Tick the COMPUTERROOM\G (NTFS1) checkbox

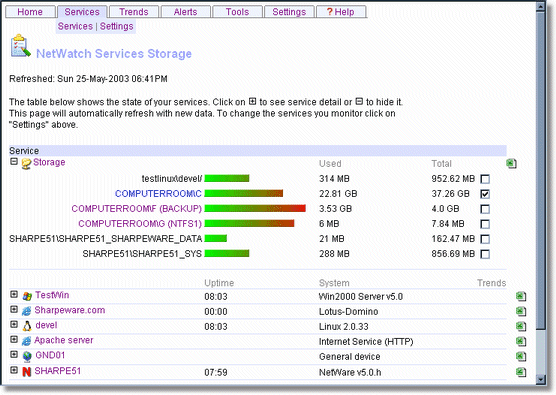pyautogui.click(x=485, y=224)
